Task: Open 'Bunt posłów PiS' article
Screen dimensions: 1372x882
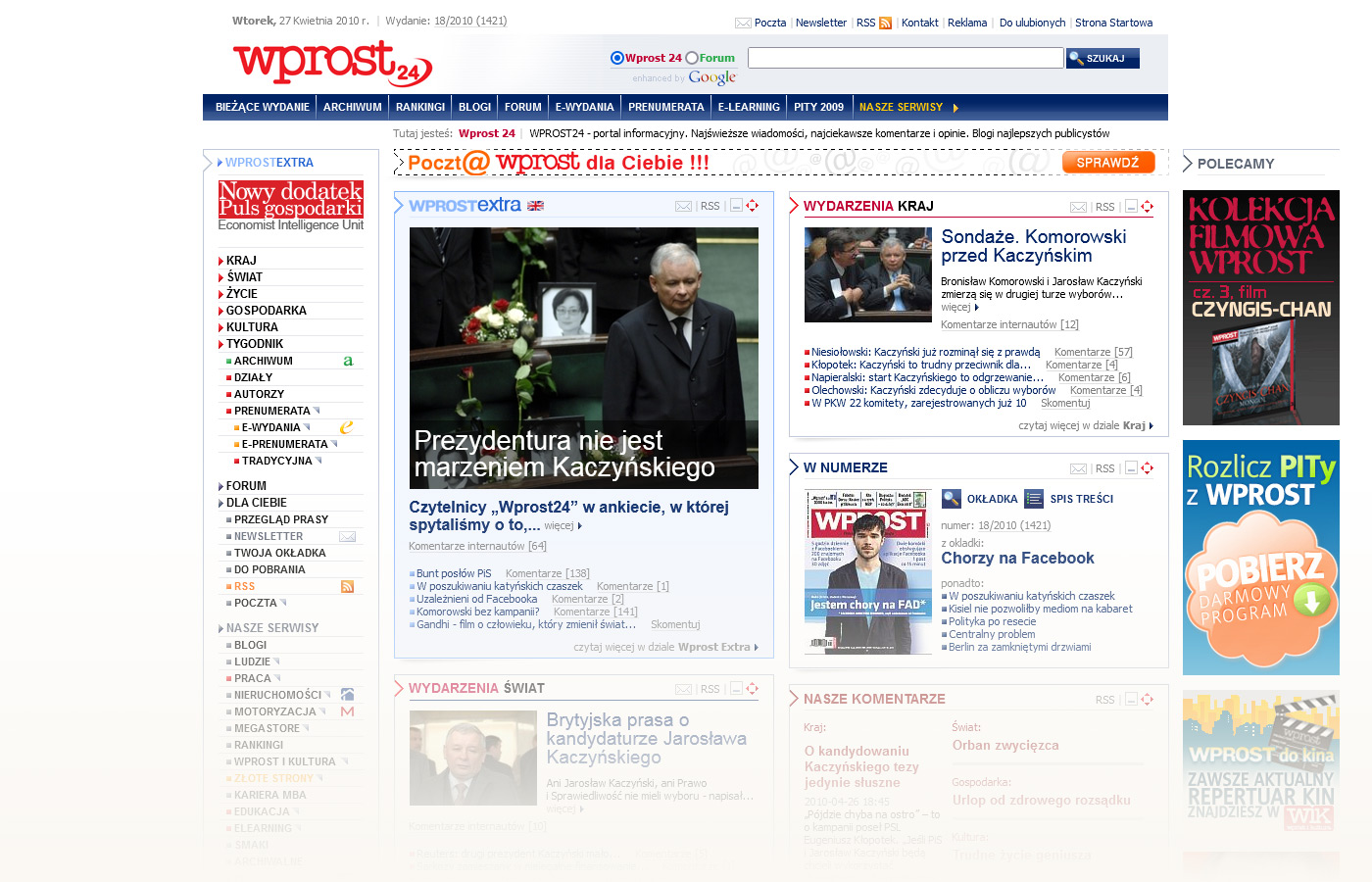Action: click(x=454, y=573)
